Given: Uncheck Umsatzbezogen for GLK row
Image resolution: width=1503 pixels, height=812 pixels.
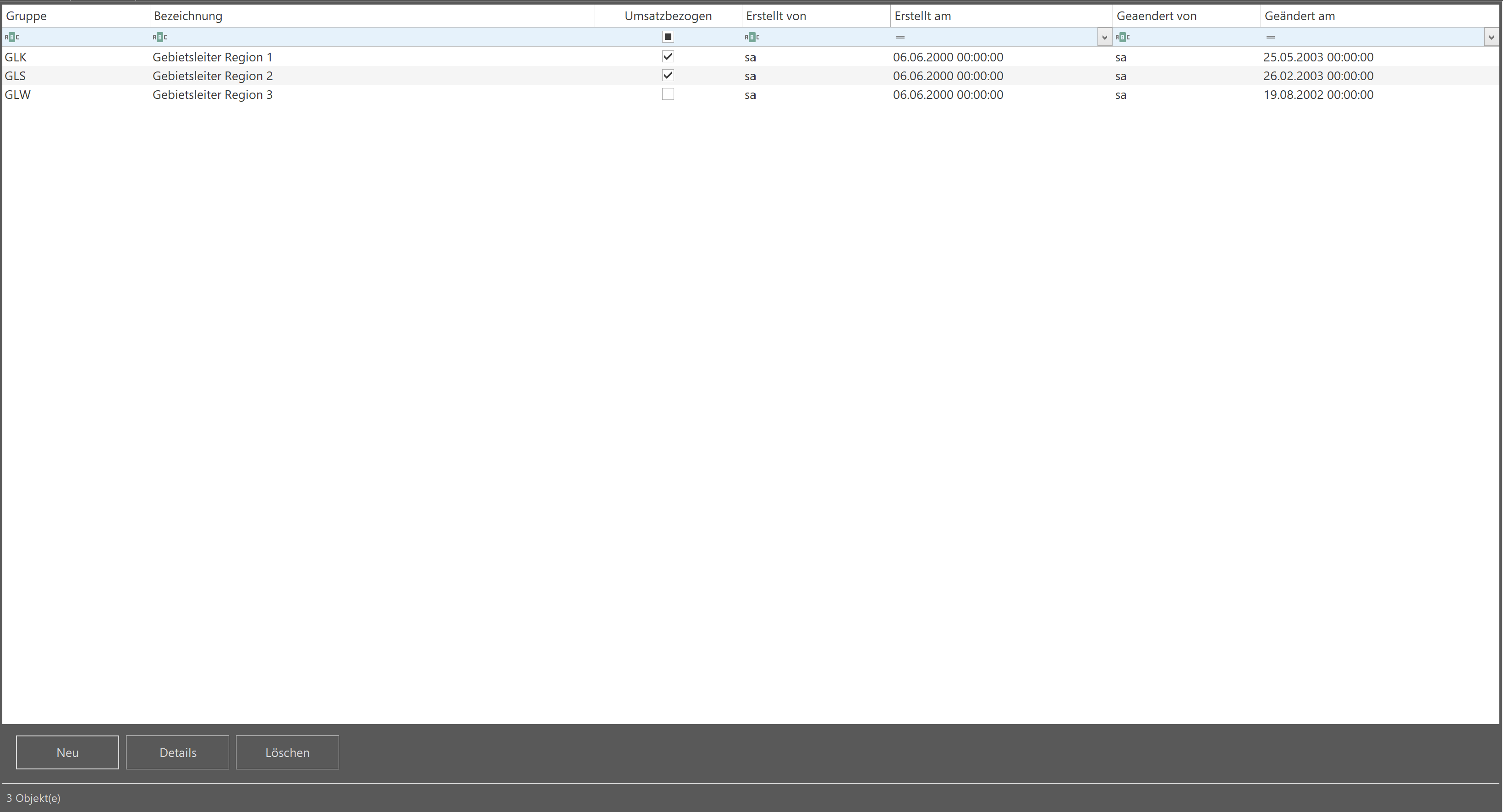Looking at the screenshot, I should 668,56.
